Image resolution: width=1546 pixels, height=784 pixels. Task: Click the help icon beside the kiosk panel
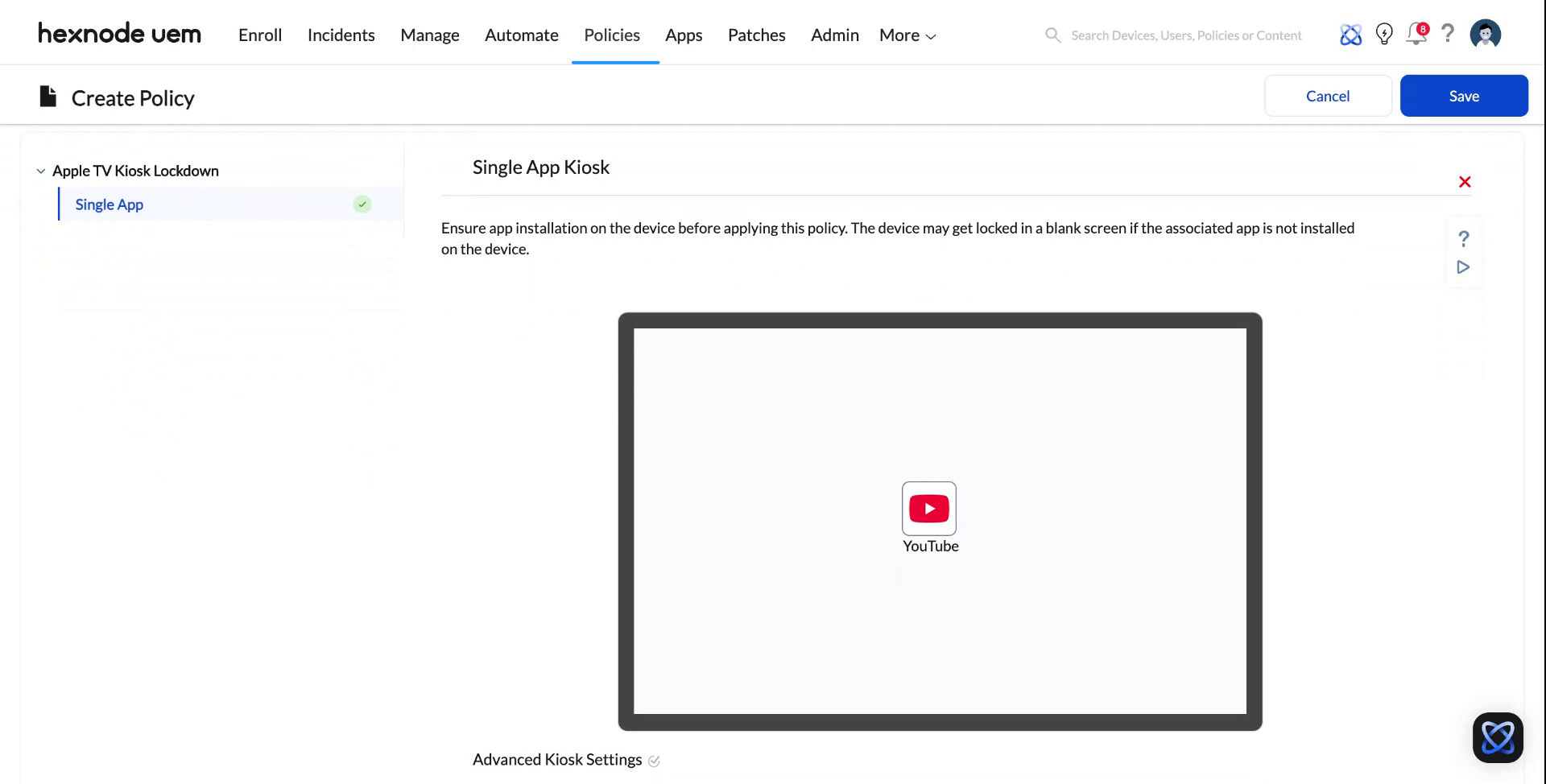(x=1464, y=239)
